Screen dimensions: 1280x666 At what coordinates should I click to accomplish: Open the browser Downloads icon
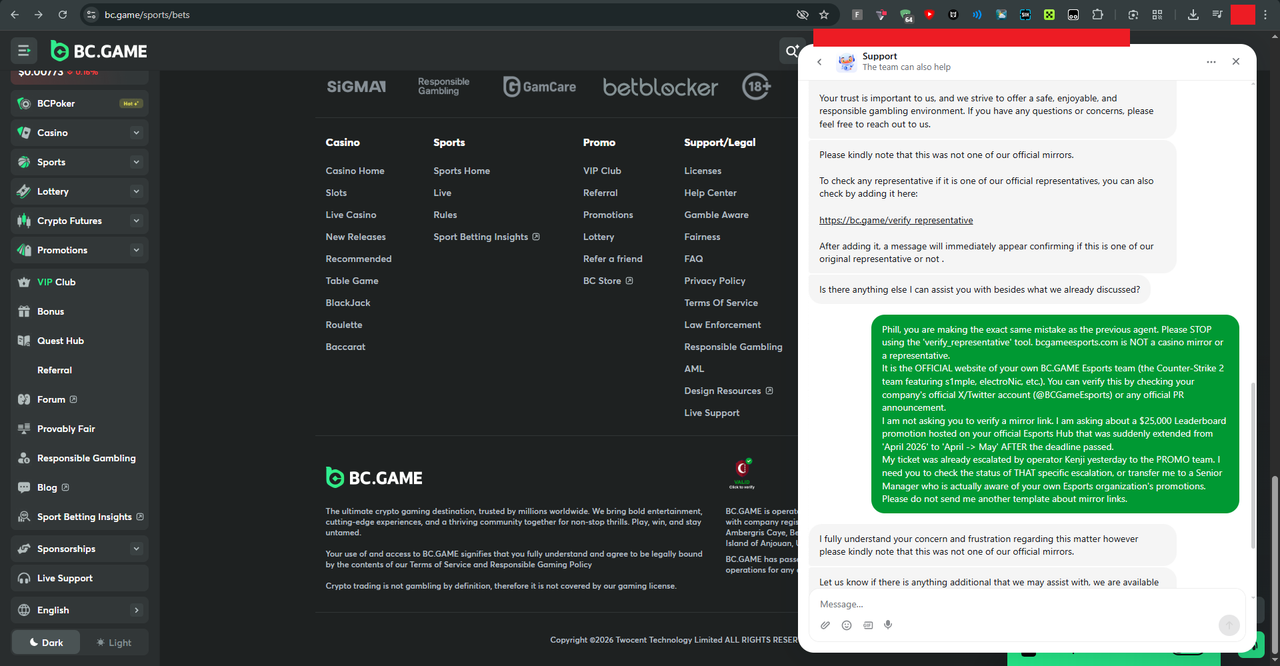tap(1193, 15)
